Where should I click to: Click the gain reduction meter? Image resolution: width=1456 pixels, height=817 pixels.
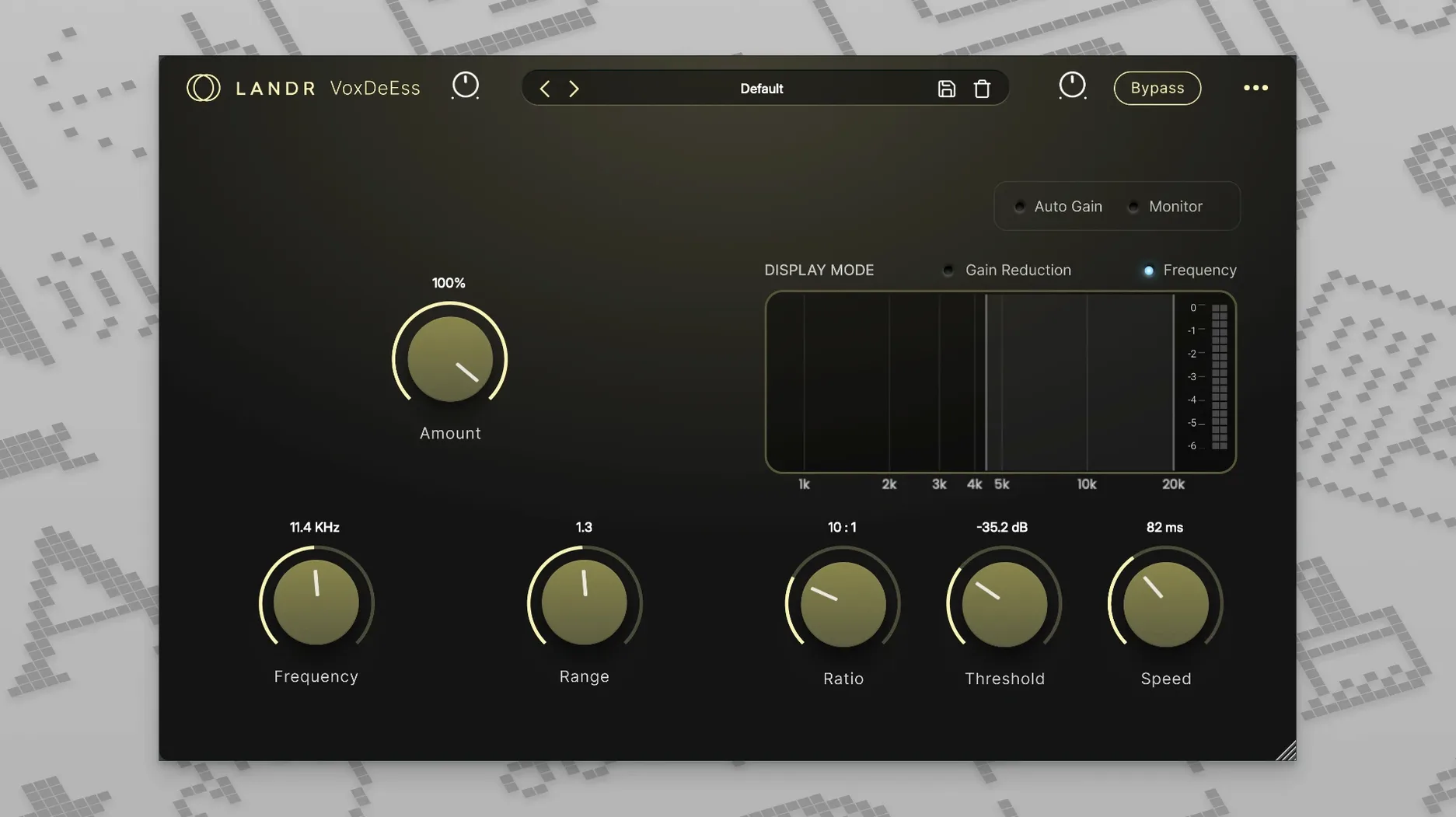click(1219, 377)
